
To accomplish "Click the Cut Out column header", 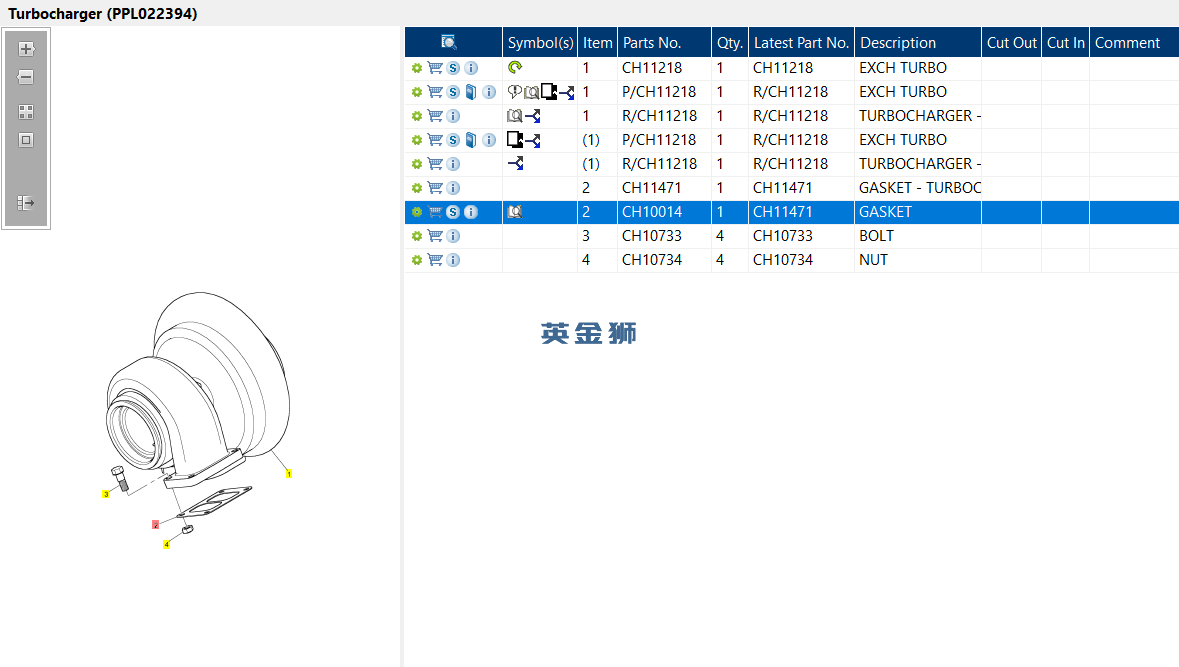I will pyautogui.click(x=1011, y=42).
